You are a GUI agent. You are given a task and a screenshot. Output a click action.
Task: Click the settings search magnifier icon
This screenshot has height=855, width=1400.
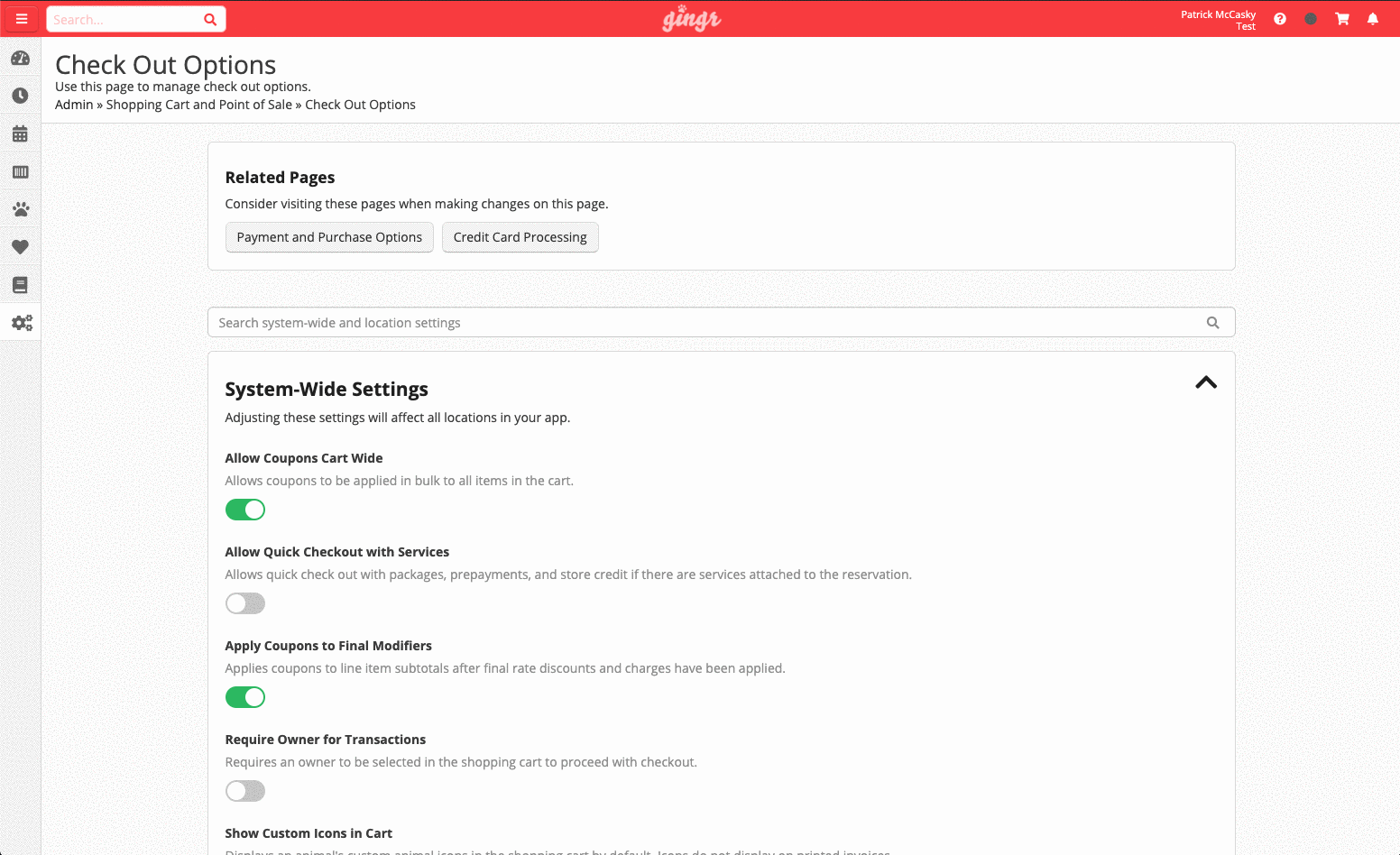point(1213,323)
